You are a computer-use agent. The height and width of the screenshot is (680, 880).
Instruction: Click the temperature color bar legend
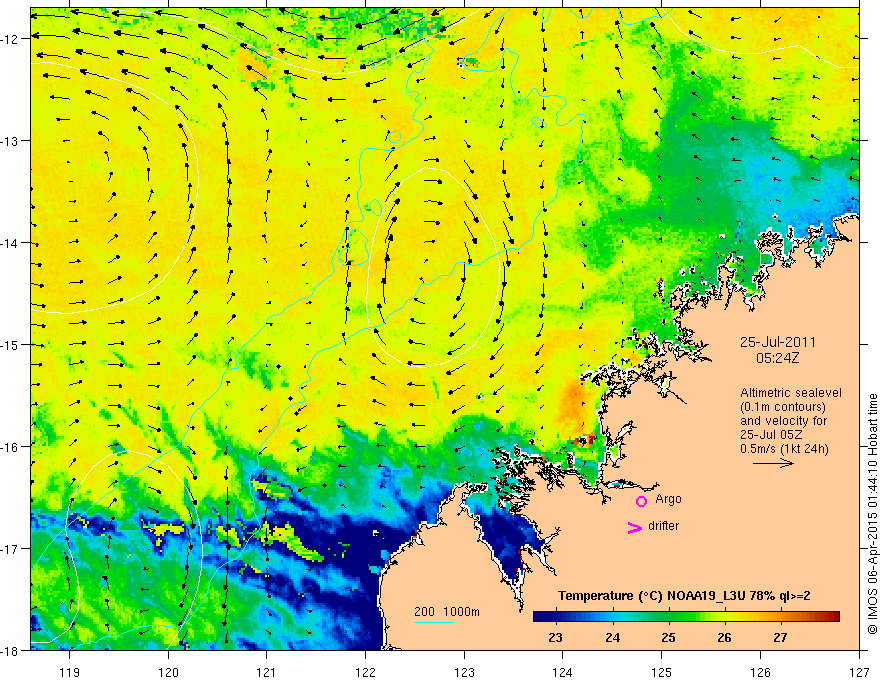[x=686, y=617]
